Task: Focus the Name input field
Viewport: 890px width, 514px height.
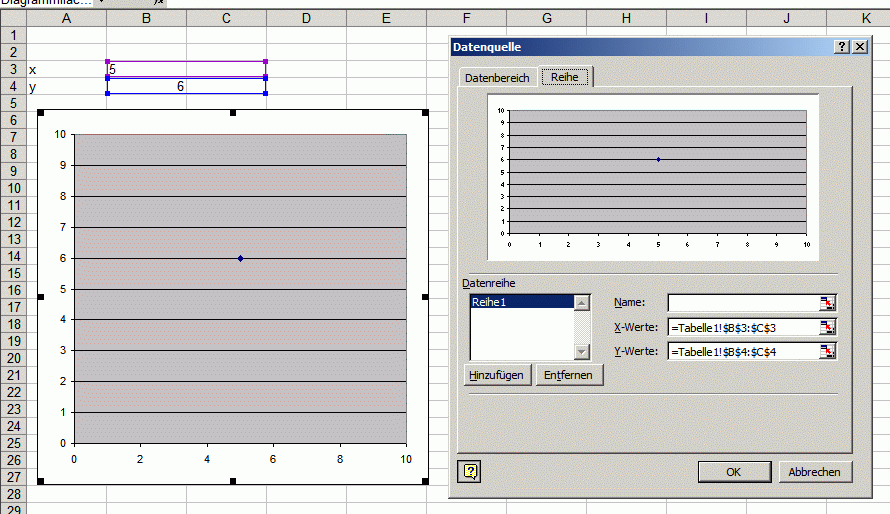Action: [744, 303]
